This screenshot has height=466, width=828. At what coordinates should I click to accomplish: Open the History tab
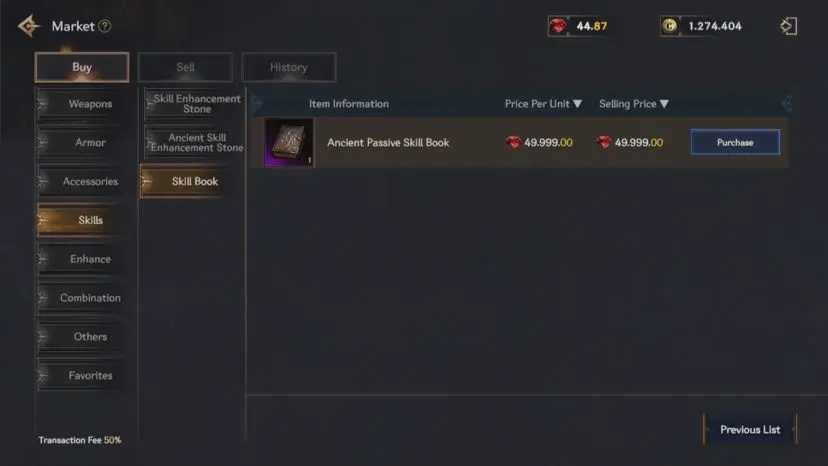coord(289,67)
